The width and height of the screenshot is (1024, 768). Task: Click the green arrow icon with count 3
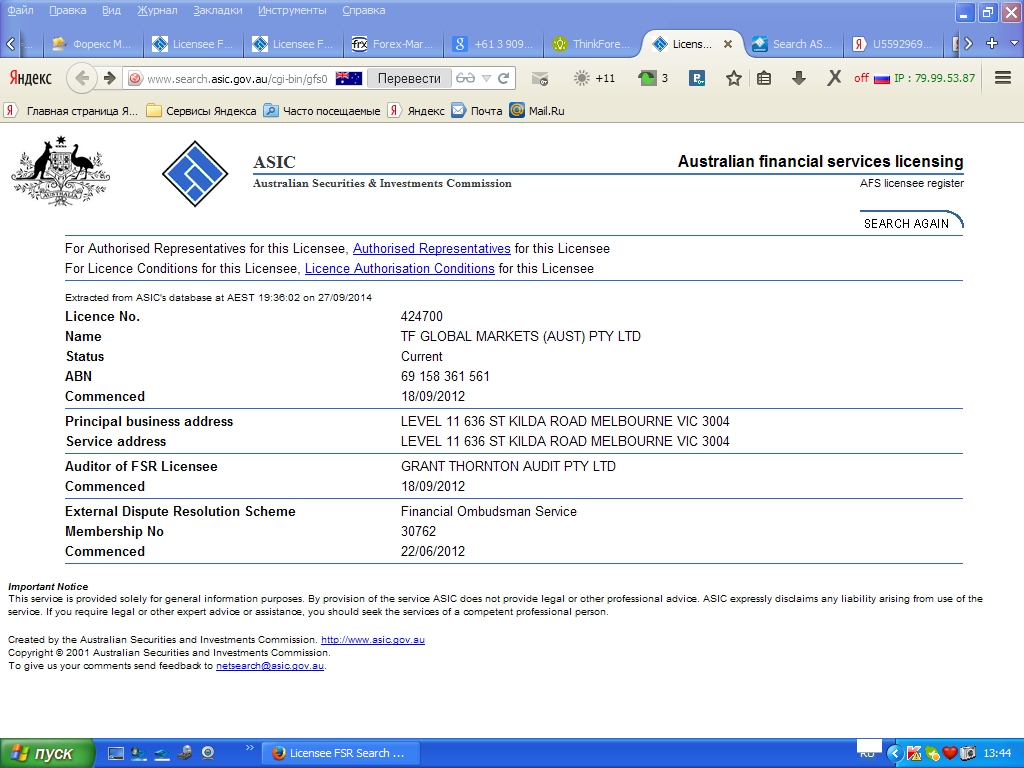point(652,78)
